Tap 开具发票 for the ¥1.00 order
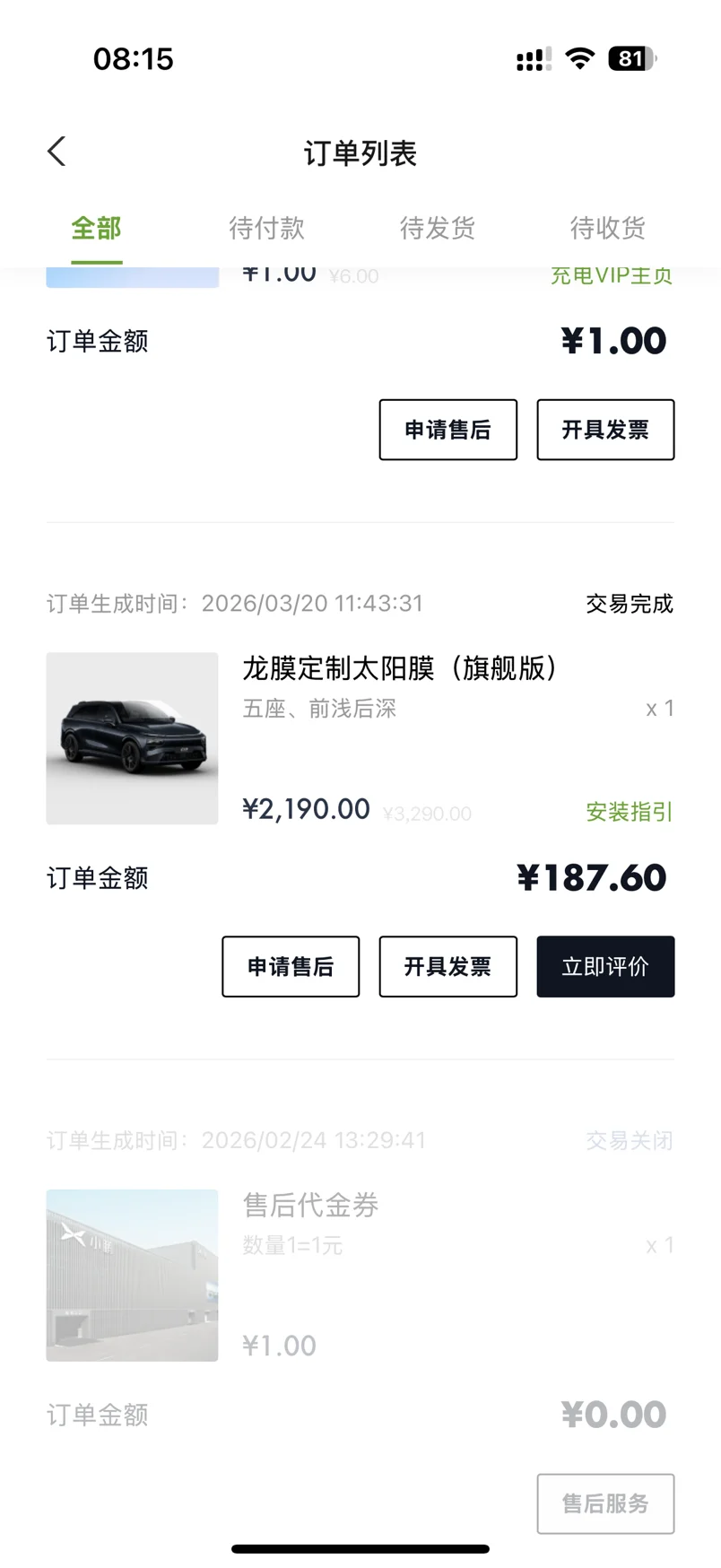This screenshot has width=721, height=1568. pos(605,430)
